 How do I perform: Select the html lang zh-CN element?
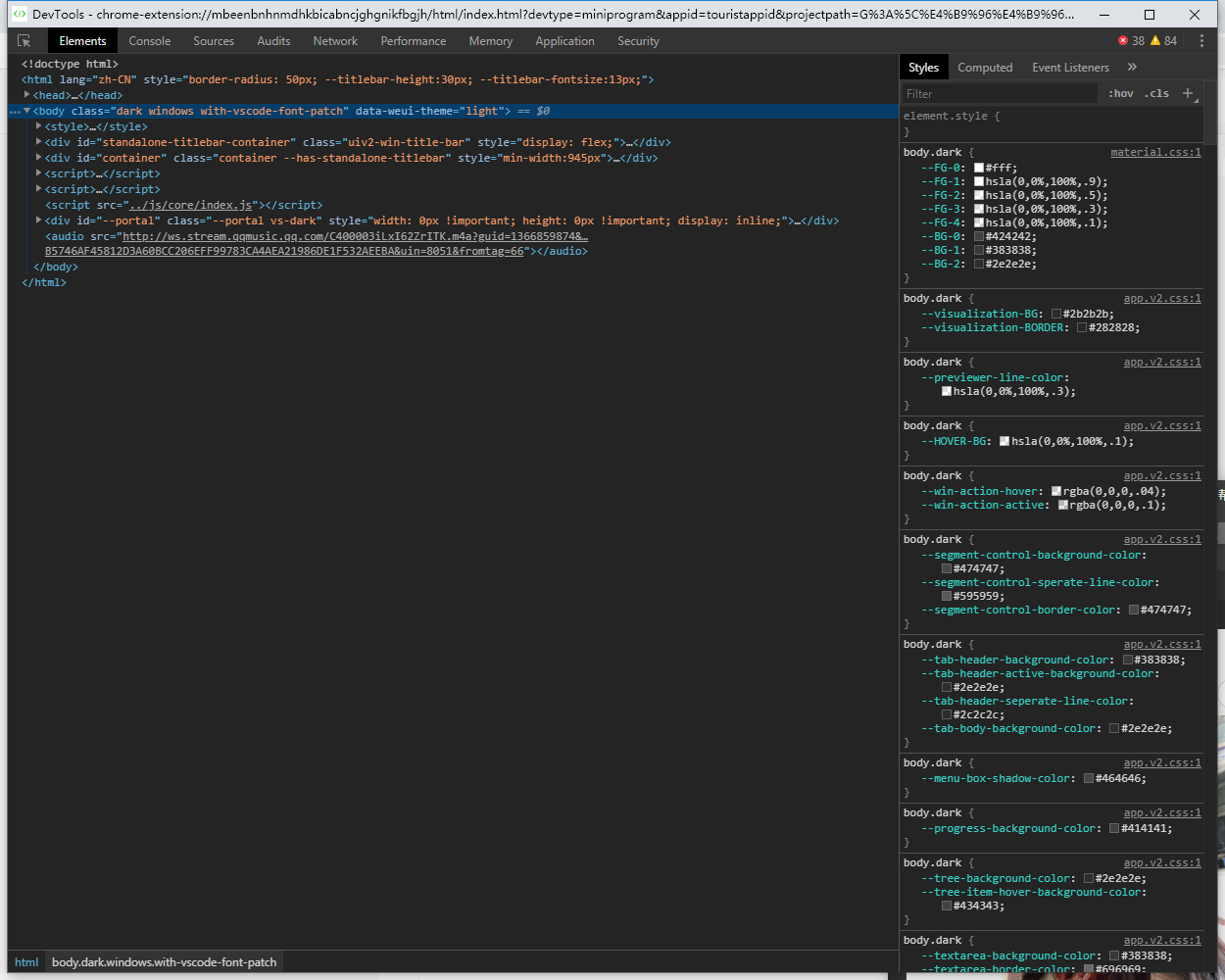[337, 79]
